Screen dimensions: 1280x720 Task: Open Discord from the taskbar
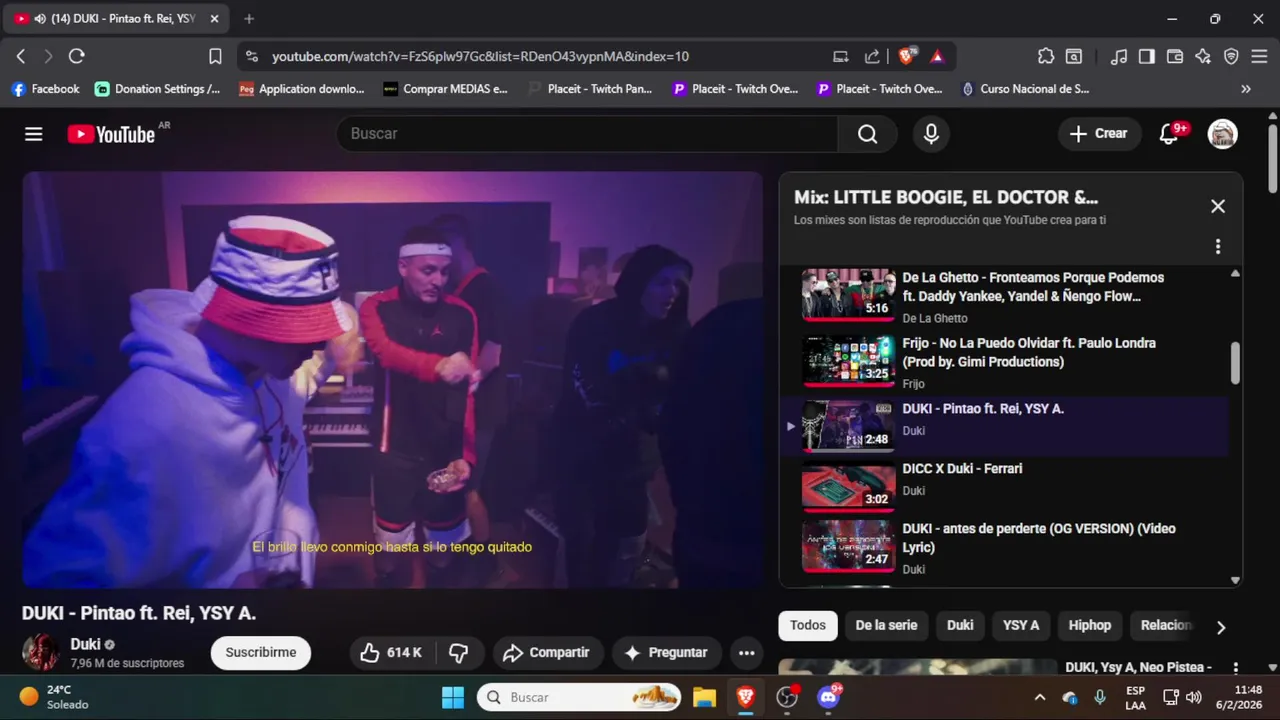tap(829, 697)
